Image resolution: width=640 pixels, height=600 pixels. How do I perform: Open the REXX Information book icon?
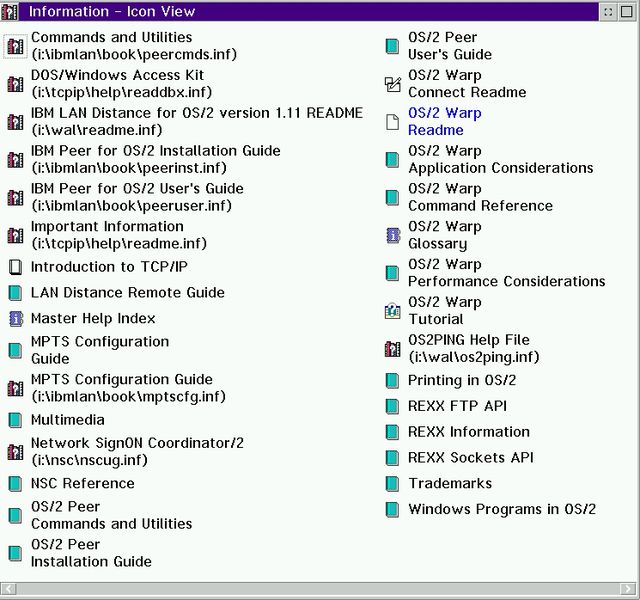(x=393, y=432)
